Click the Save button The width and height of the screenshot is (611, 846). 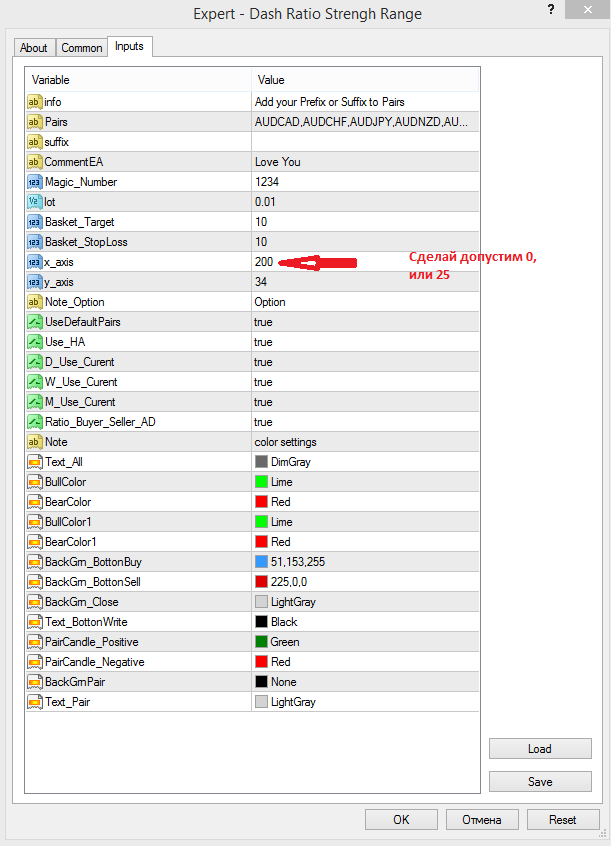point(540,781)
